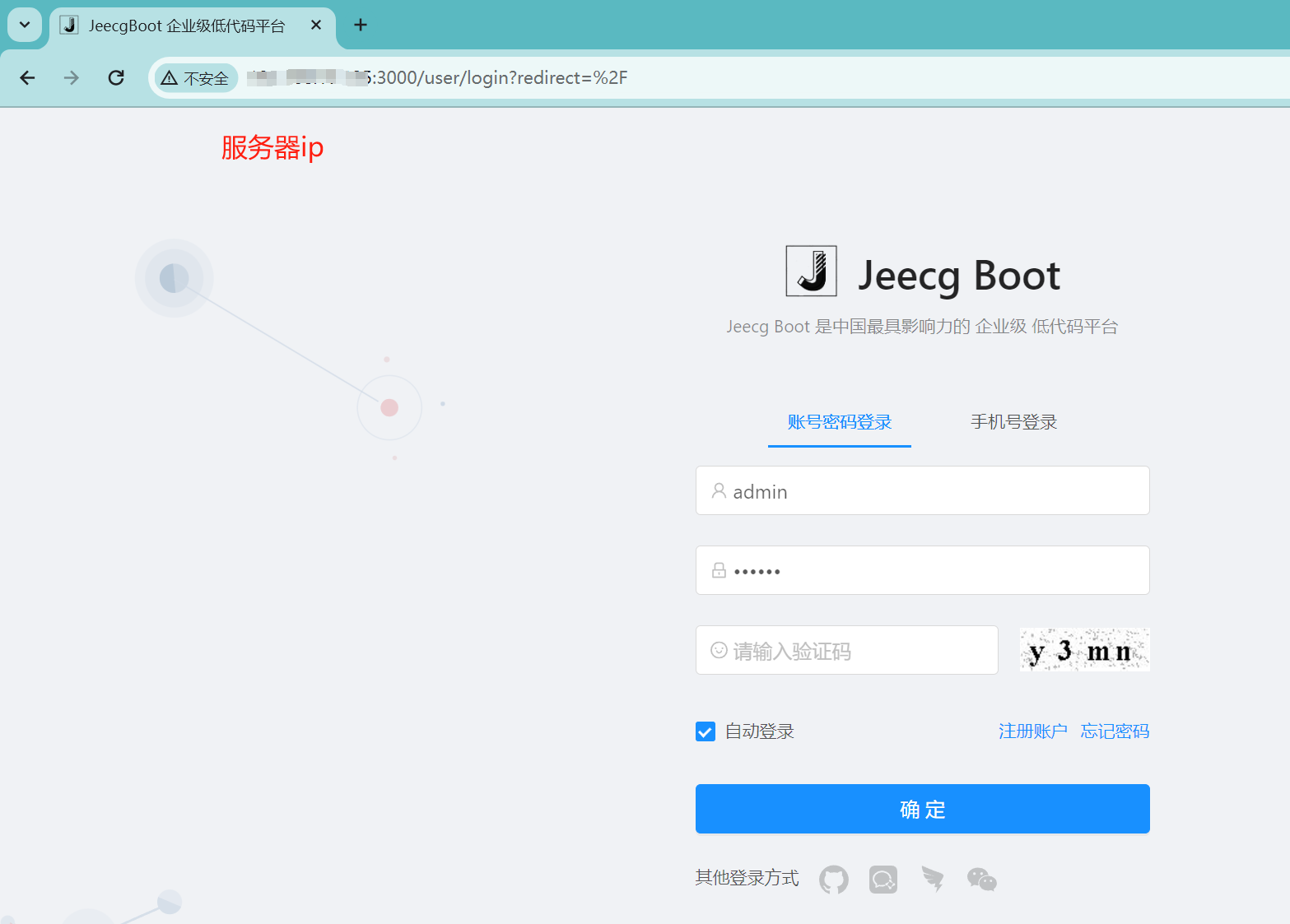Reload the page with the refresh icon
Screen dimensions: 1290x924
click(116, 77)
